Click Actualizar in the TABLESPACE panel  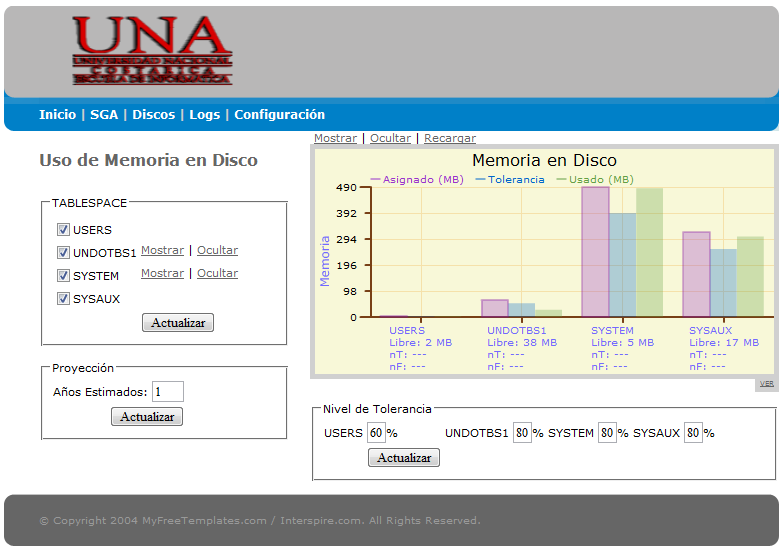click(178, 323)
